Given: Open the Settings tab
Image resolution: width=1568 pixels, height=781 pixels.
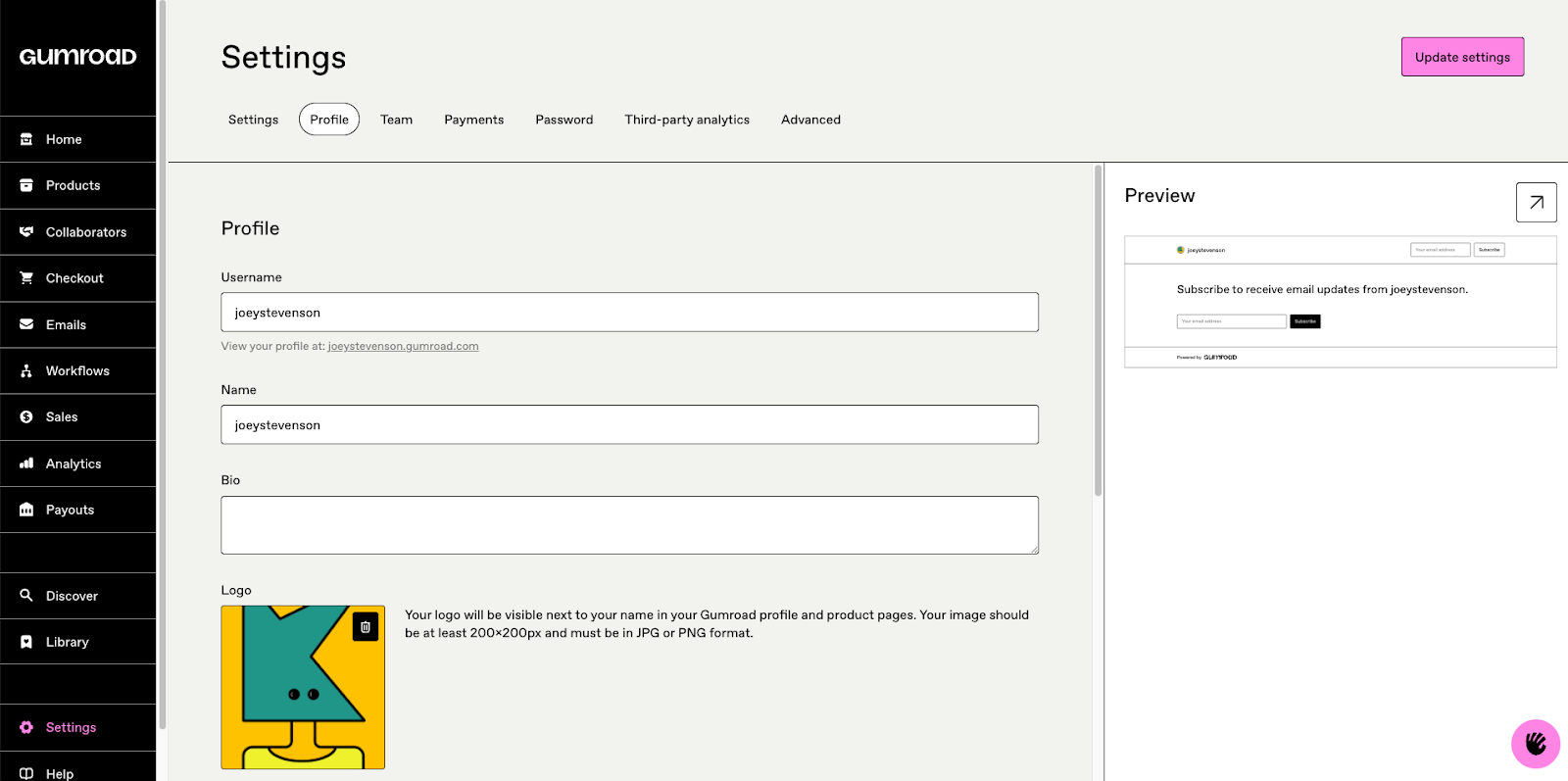Looking at the screenshot, I should pyautogui.click(x=253, y=120).
